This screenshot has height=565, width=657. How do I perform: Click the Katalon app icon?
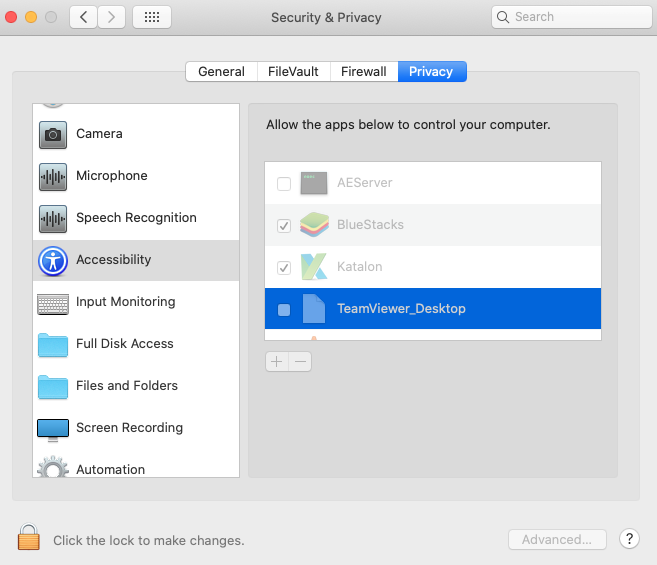314,267
